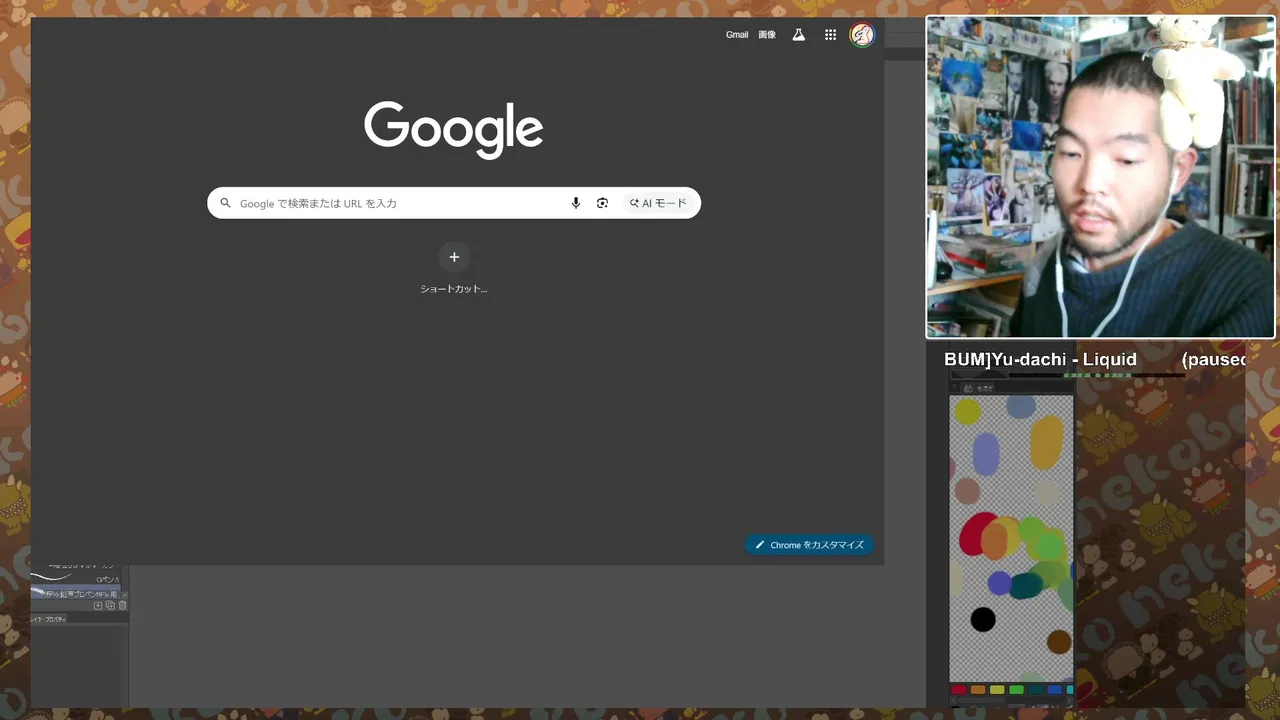This screenshot has width=1280, height=720.
Task: Select the highlighted brush preset row
Action: [75, 592]
